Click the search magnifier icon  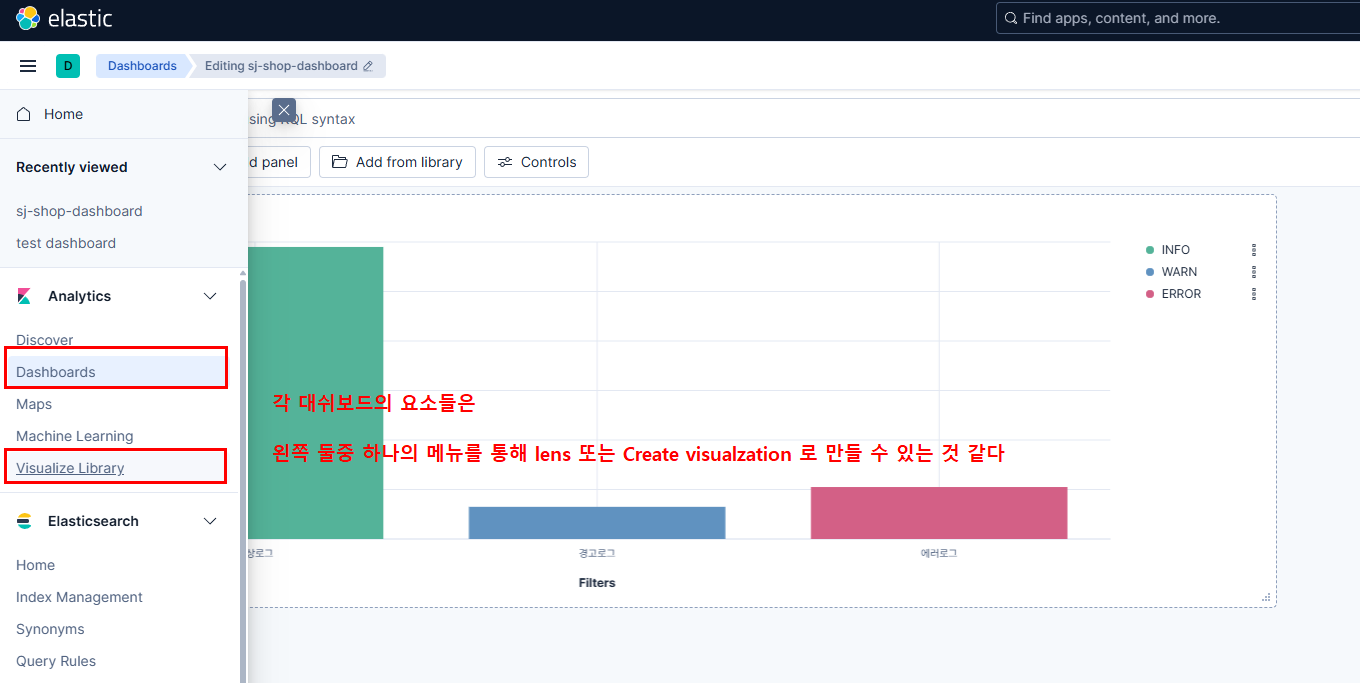point(1011,18)
